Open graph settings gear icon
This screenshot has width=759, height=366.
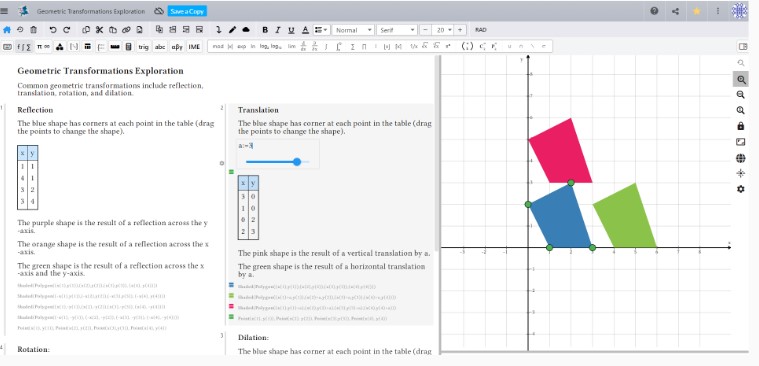pos(741,189)
